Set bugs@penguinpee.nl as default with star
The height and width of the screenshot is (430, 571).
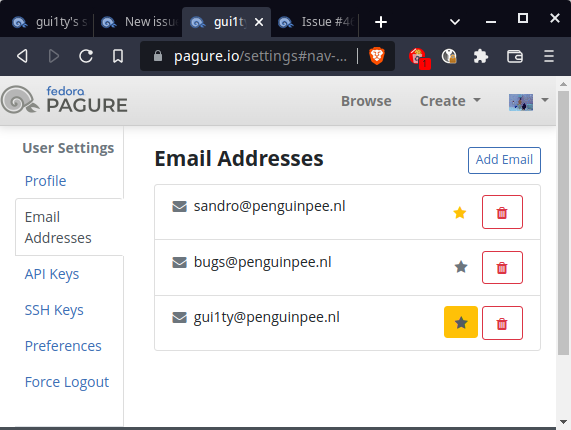pos(461,267)
